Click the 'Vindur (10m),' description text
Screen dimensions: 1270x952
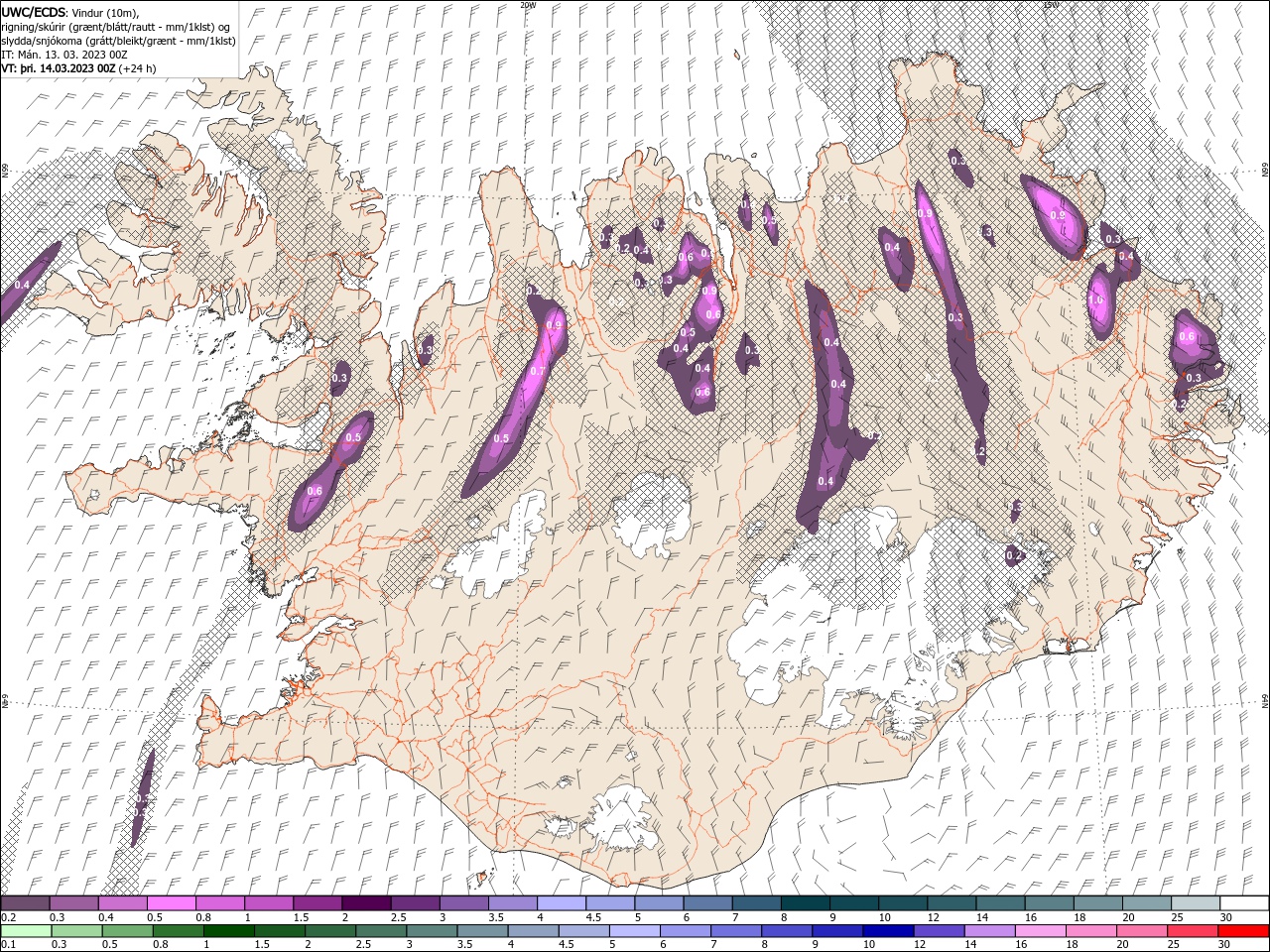click(106, 12)
